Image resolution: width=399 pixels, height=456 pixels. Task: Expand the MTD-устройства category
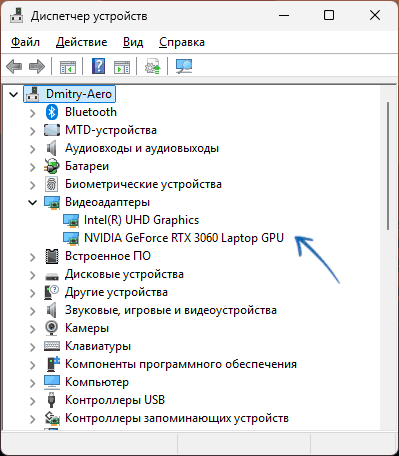pos(32,131)
